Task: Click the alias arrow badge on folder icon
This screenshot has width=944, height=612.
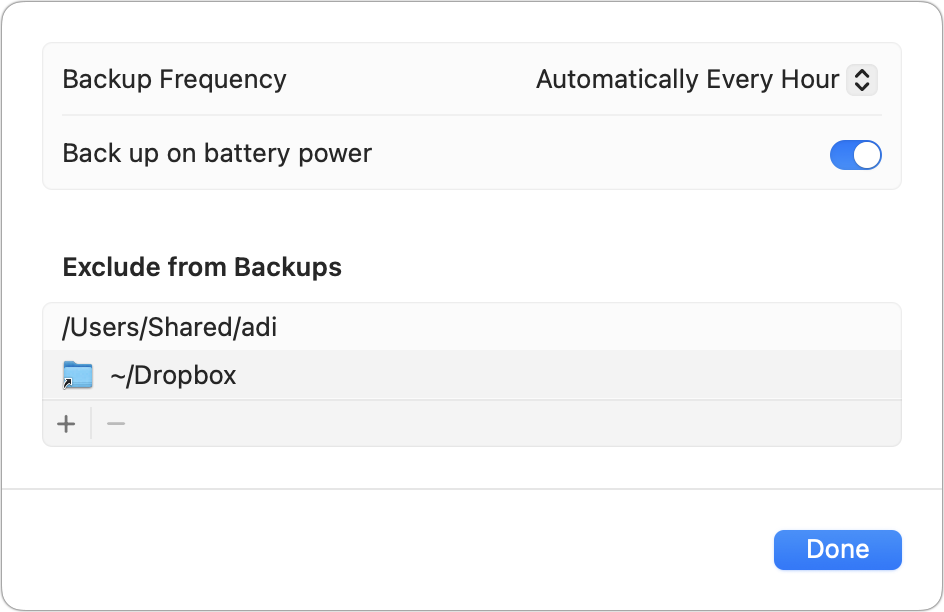Action: click(68, 383)
